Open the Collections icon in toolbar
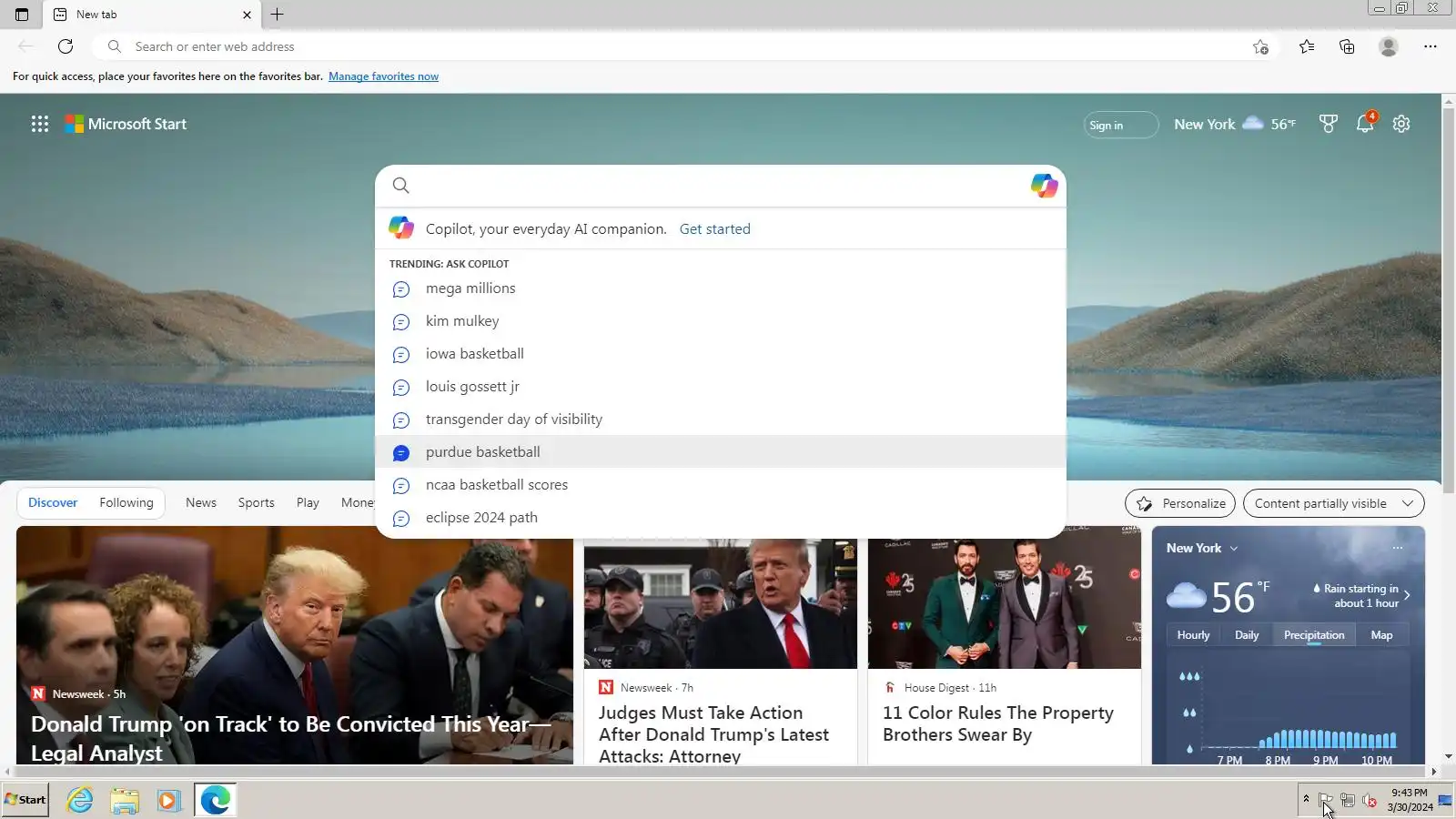Viewport: 1456px width, 819px height. (1347, 46)
